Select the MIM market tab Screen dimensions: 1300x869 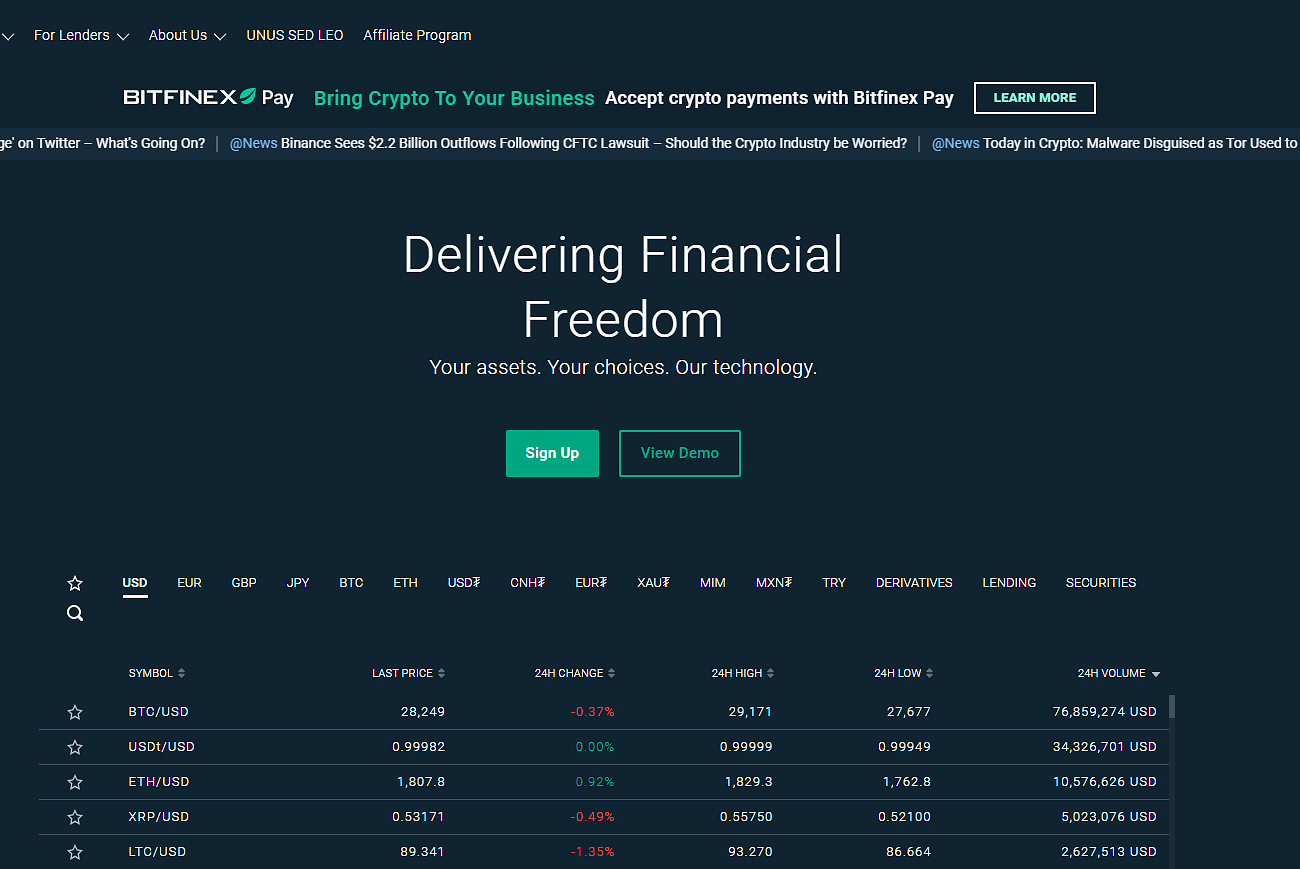tap(713, 583)
